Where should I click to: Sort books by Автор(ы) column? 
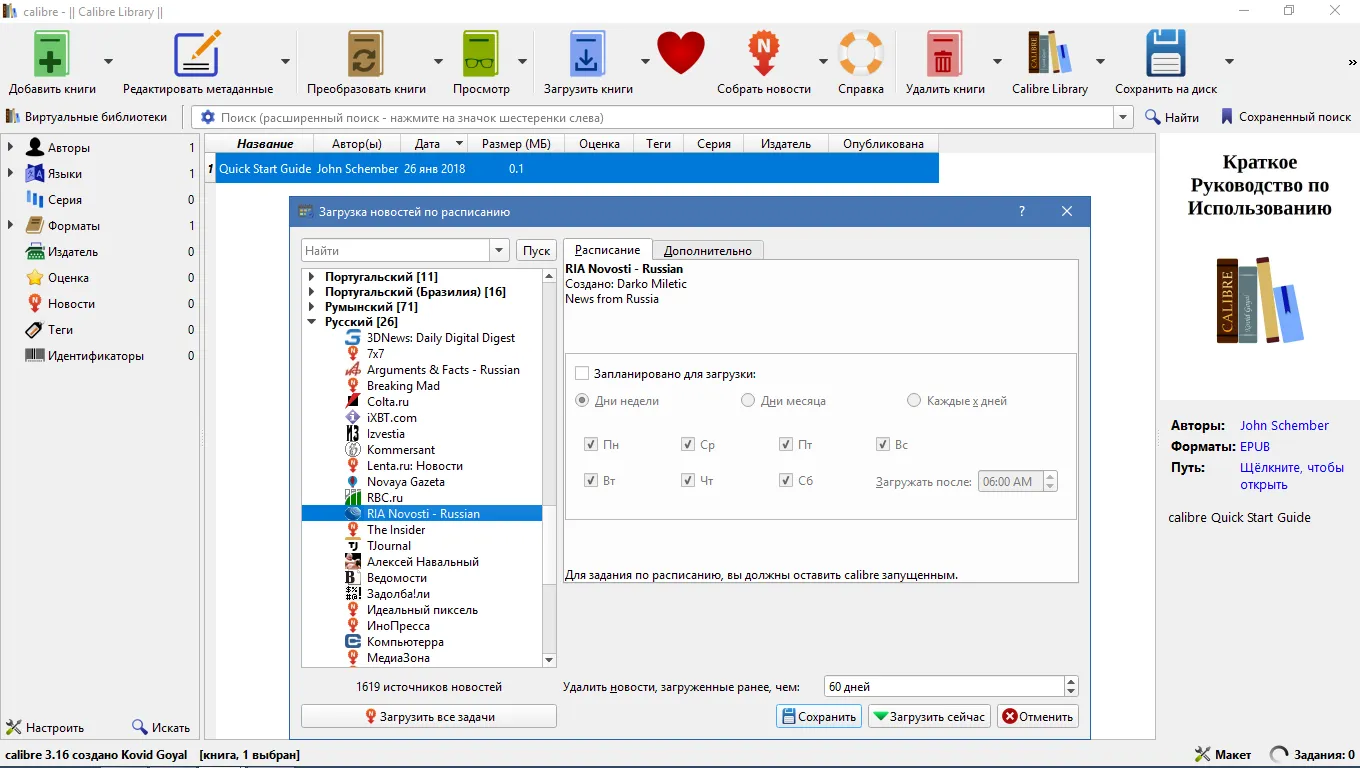coord(357,144)
